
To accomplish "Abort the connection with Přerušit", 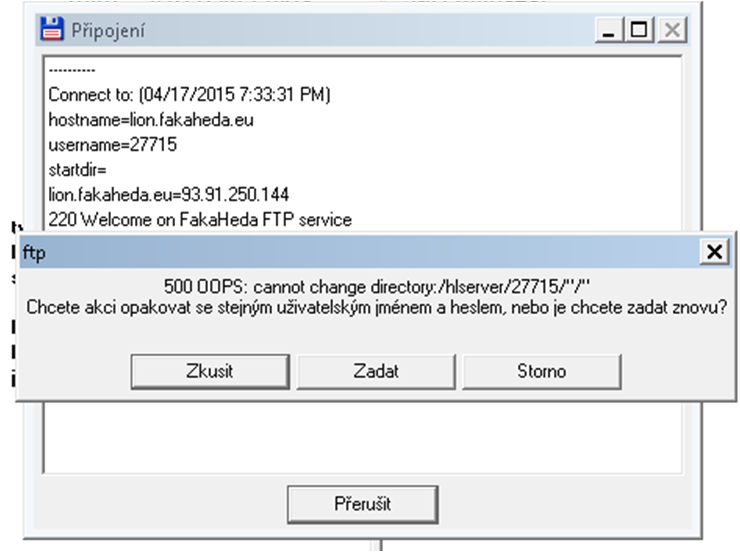I will 362,504.
